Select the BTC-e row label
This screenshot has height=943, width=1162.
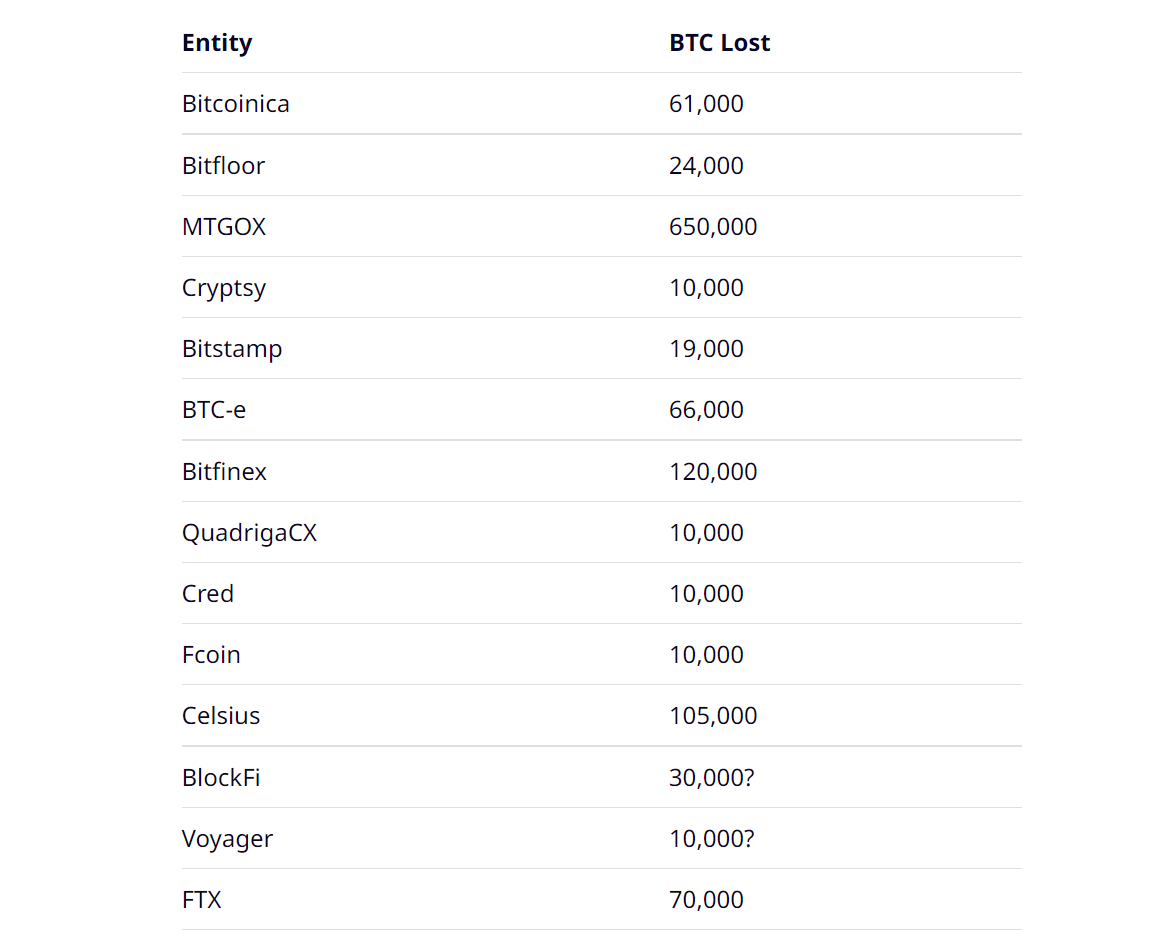[214, 410]
